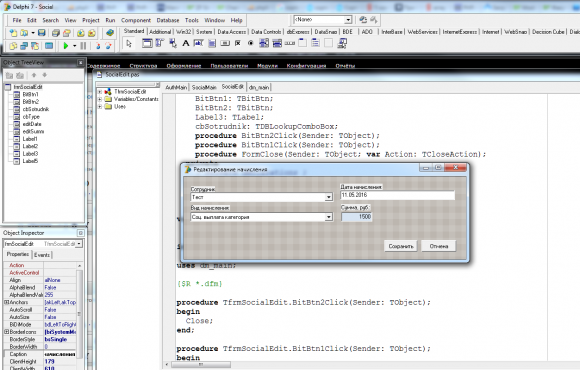Open the Сотрудник combo box dropdown

click(x=328, y=197)
